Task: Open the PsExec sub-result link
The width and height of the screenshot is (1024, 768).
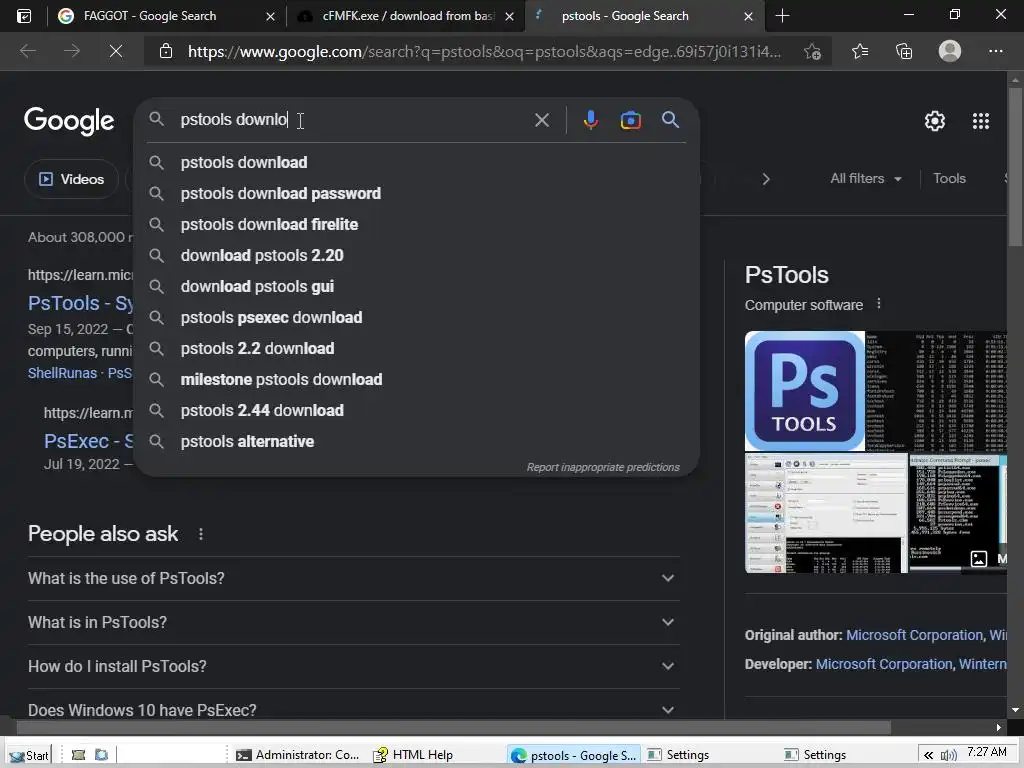Action: [x=88, y=441]
